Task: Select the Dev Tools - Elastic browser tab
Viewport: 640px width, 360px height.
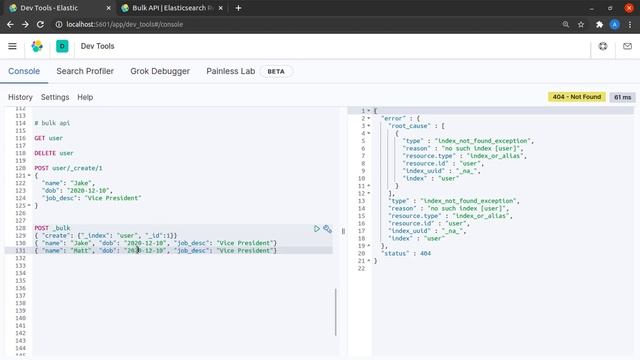Action: (60, 8)
